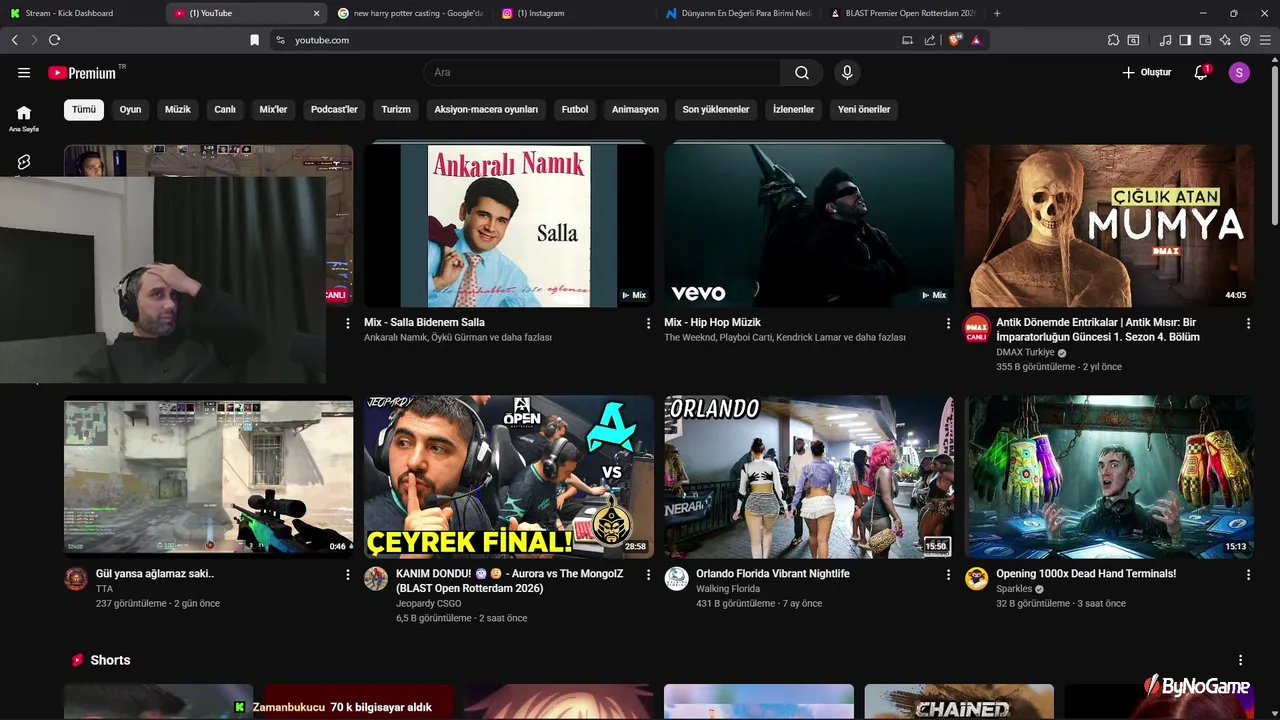Select the Animasyon filter chip

pos(635,109)
